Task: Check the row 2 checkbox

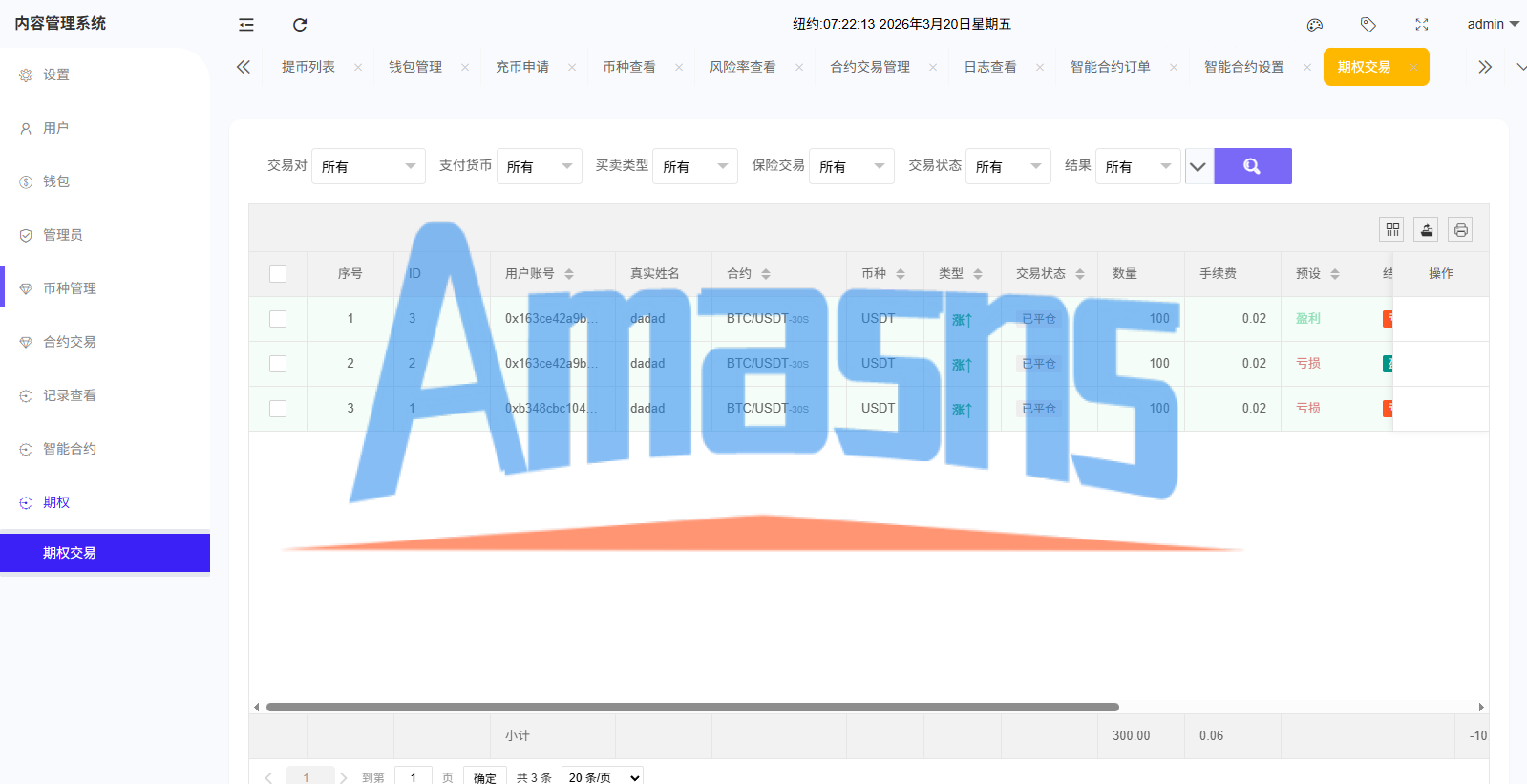Action: pyautogui.click(x=278, y=364)
